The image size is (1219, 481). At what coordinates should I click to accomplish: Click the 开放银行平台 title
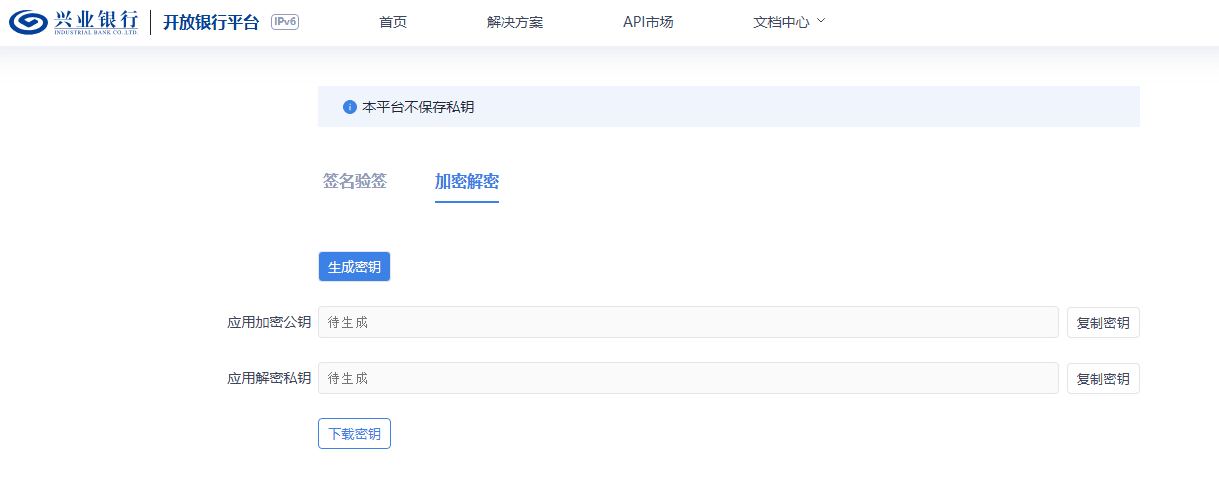(x=211, y=22)
